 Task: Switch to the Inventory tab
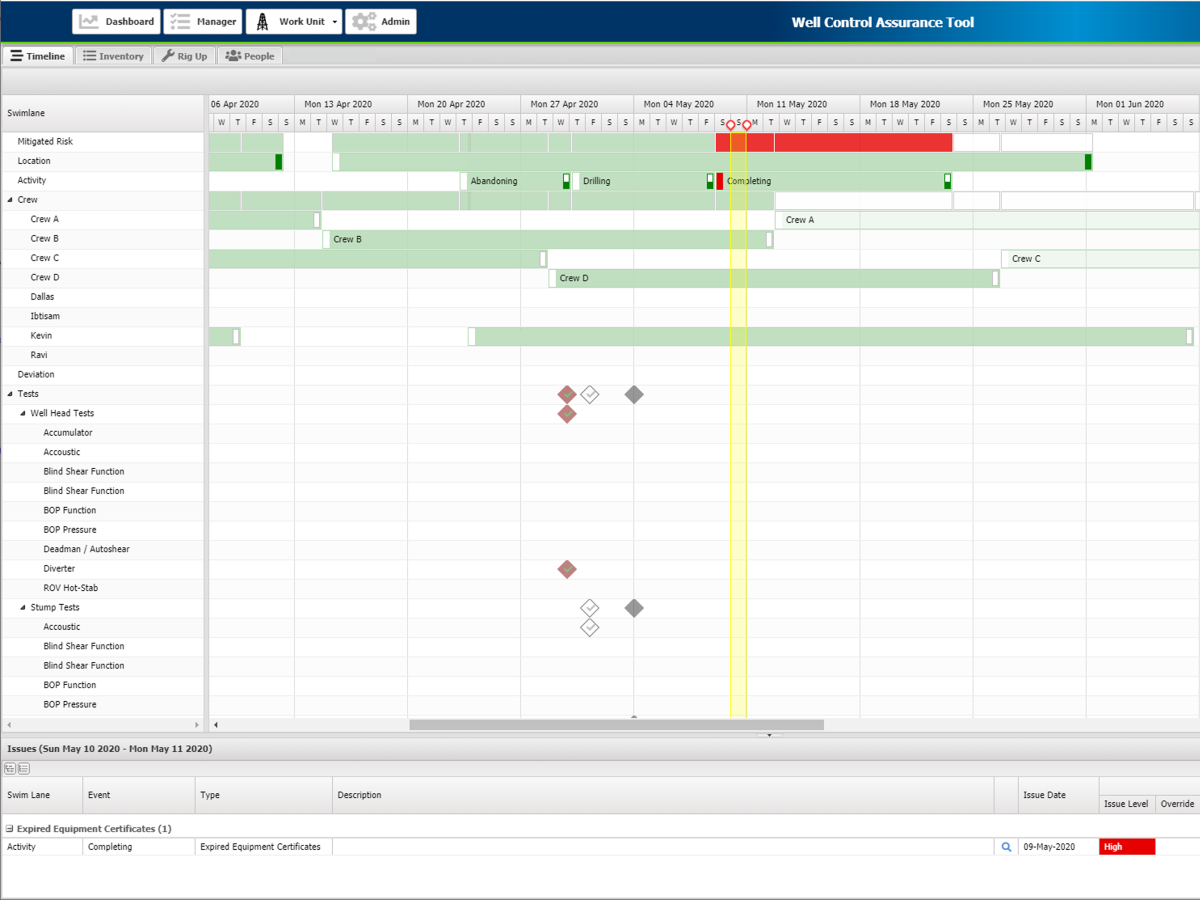(x=113, y=56)
